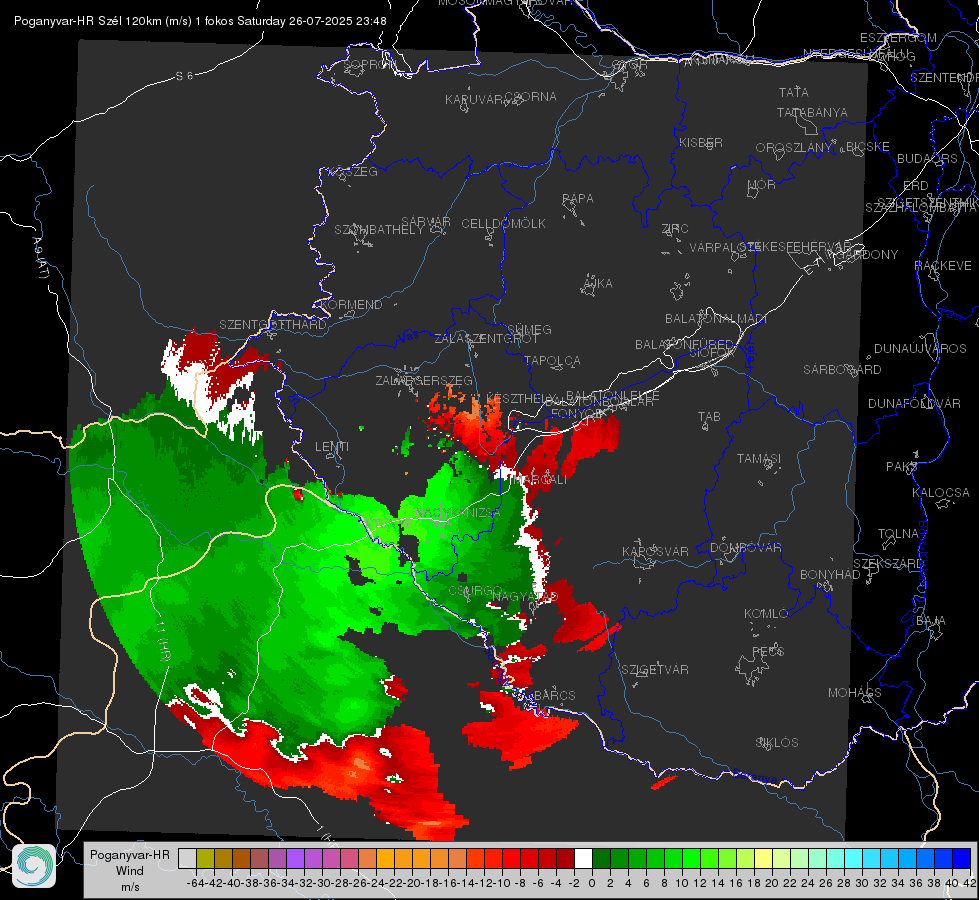Select the MÓR city label
Image resolution: width=979 pixels, height=900 pixels.
[762, 184]
